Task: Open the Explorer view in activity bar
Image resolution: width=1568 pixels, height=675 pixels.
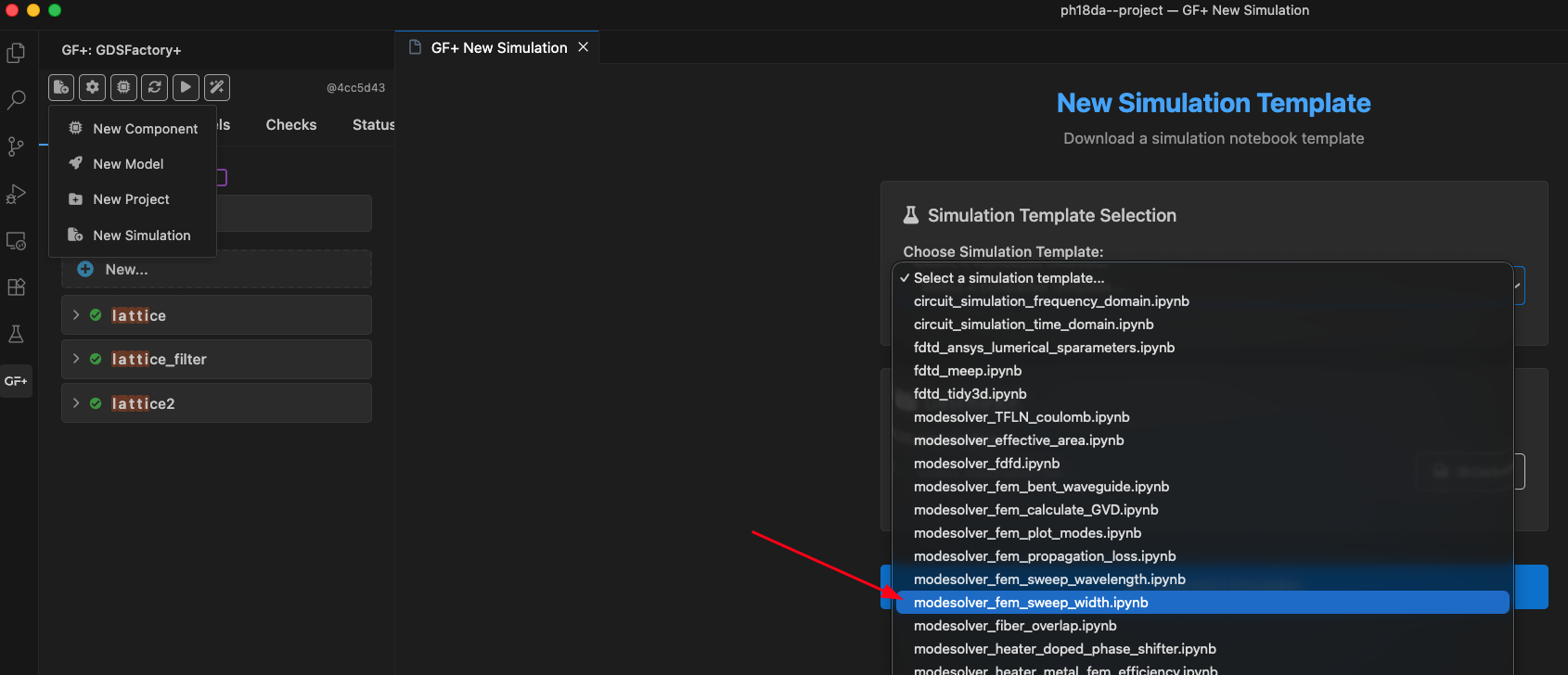Action: coord(16,54)
